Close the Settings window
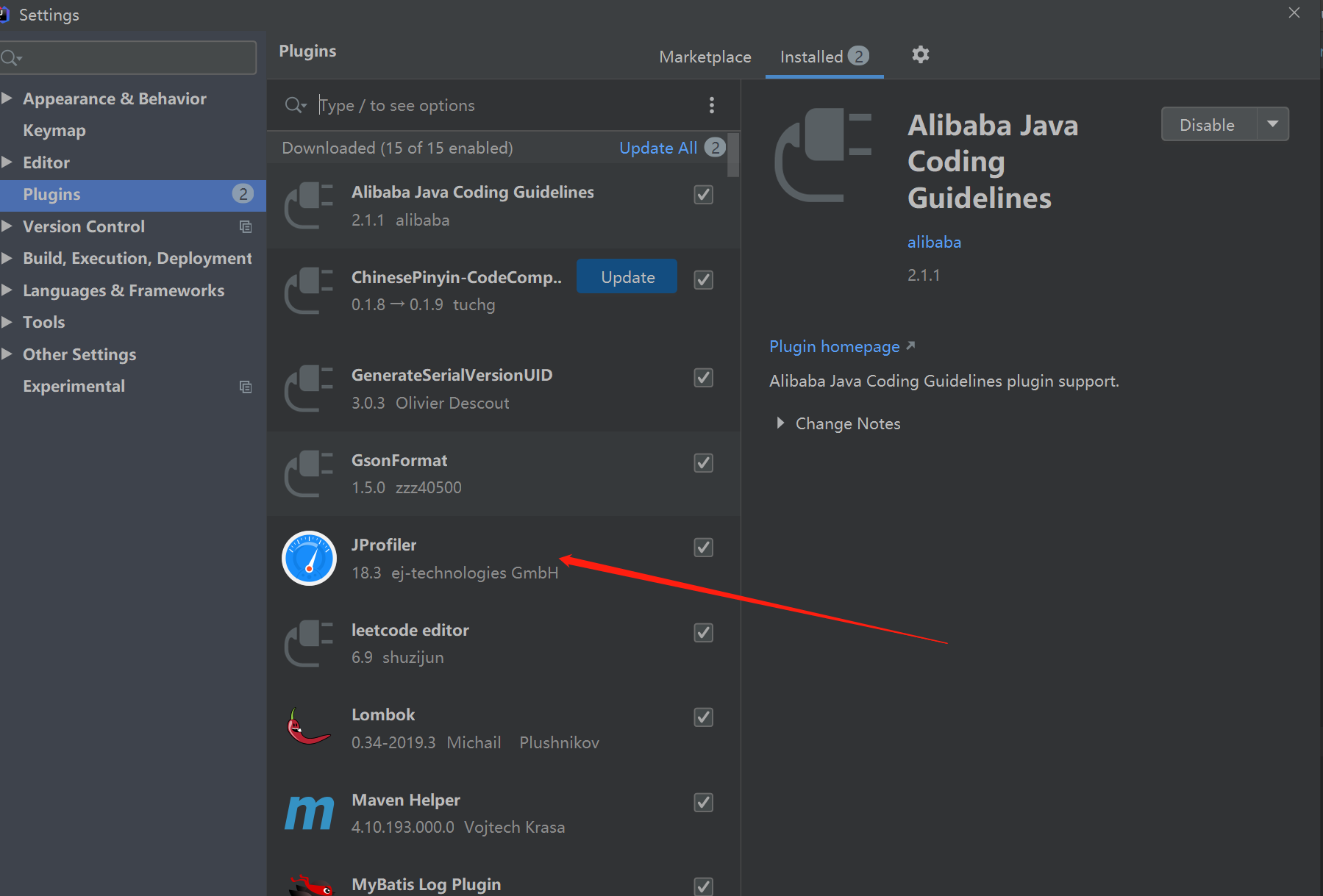The image size is (1323, 896). coord(1294,12)
